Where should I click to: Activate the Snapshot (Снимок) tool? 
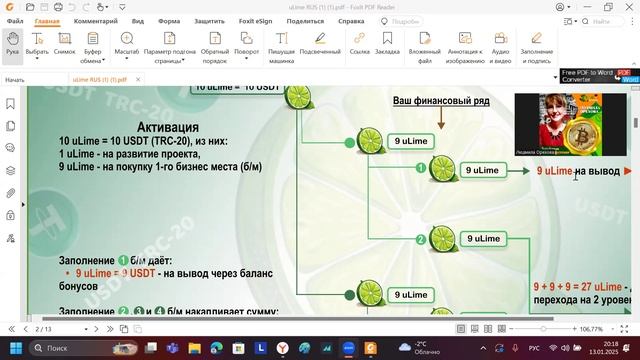pos(64,43)
